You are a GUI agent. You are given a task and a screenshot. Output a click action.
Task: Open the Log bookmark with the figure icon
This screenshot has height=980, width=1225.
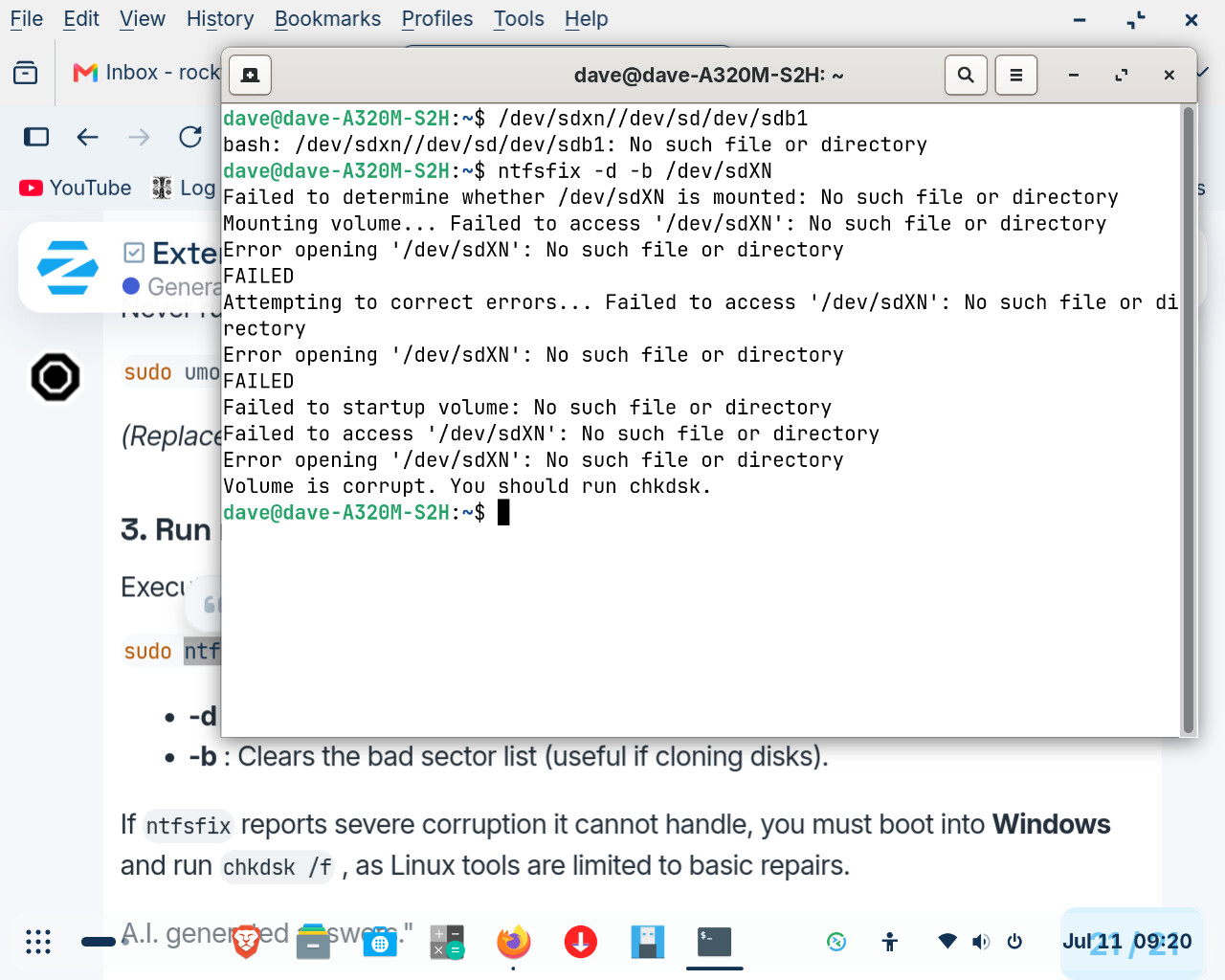click(x=184, y=188)
